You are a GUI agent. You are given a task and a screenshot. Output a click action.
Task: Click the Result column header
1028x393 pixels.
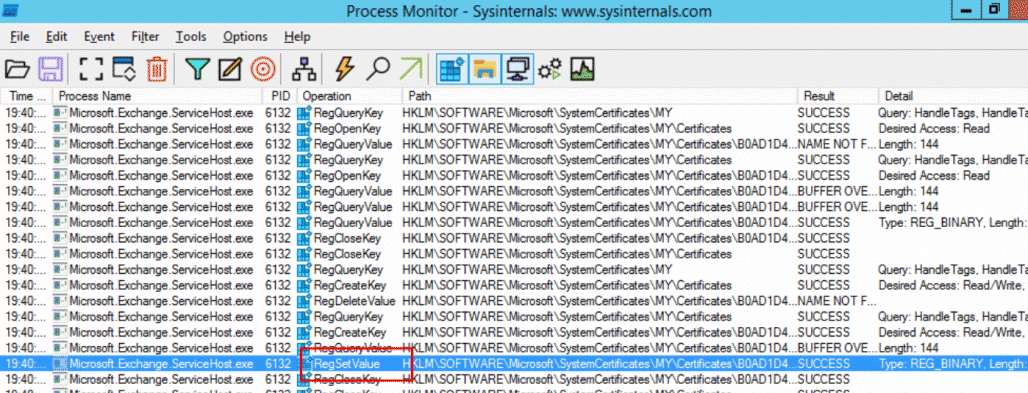pyautogui.click(x=838, y=96)
